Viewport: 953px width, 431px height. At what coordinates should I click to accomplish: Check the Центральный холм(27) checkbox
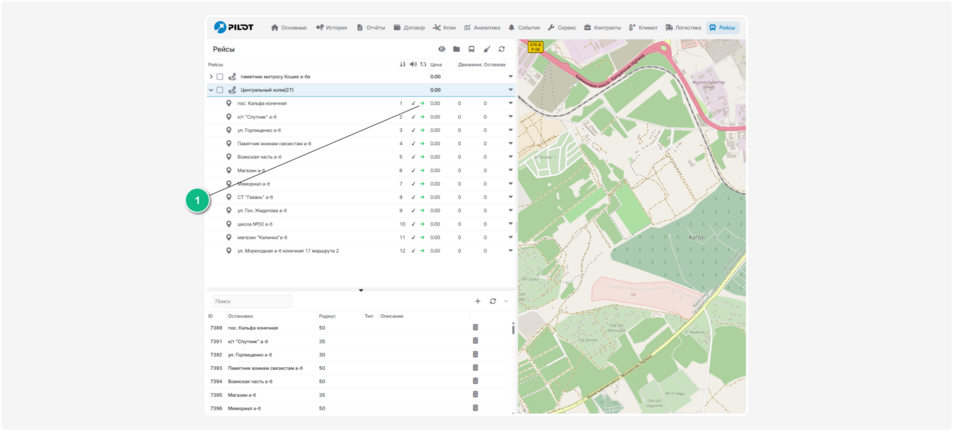click(x=219, y=90)
